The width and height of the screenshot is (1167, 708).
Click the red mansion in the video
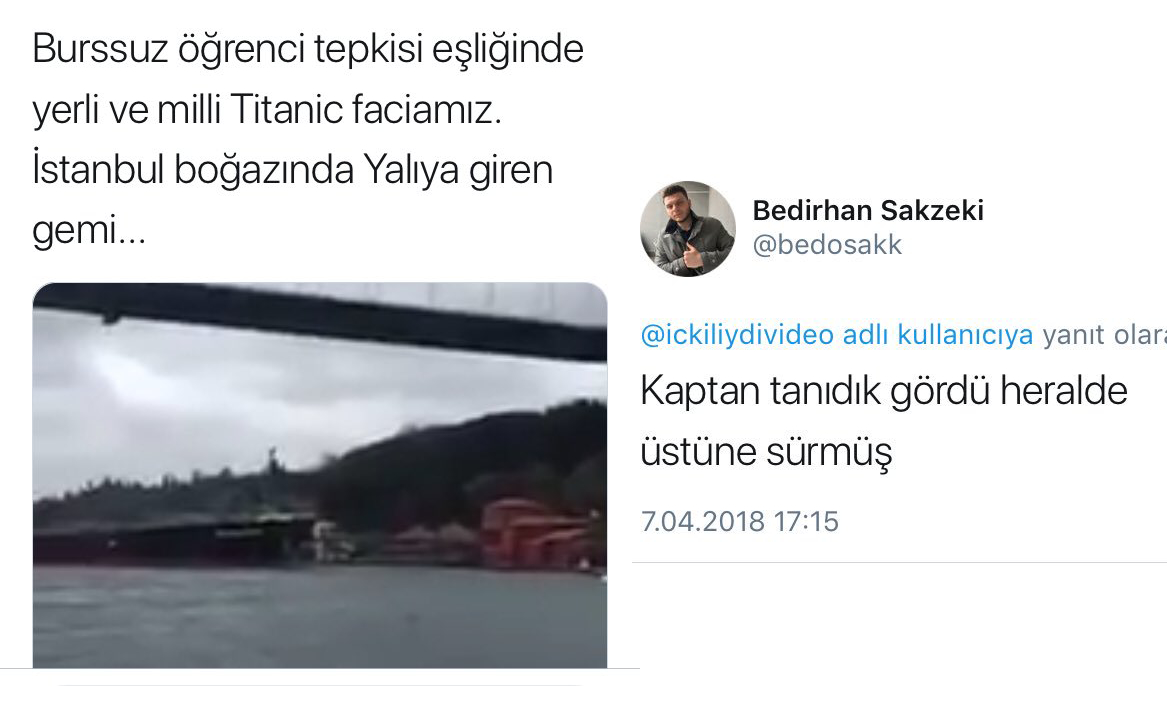click(x=532, y=535)
